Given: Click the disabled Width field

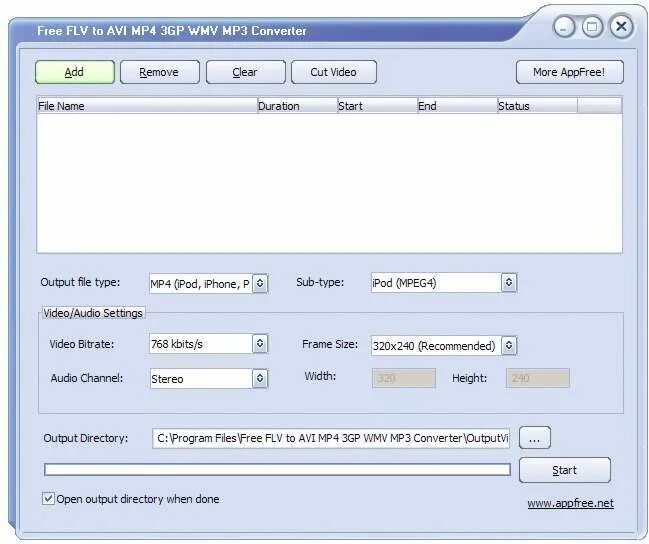Looking at the screenshot, I should click(404, 378).
